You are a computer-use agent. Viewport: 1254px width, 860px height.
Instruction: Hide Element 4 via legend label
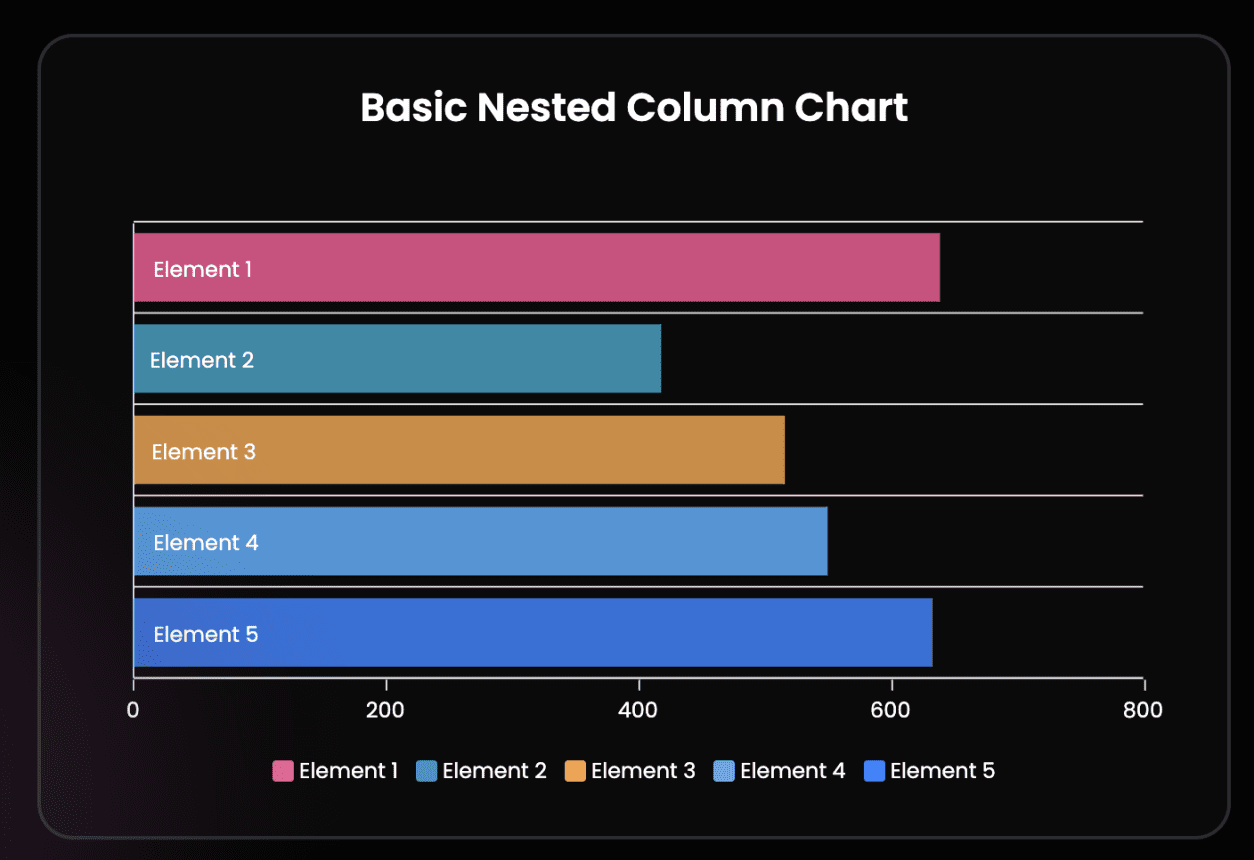792,771
